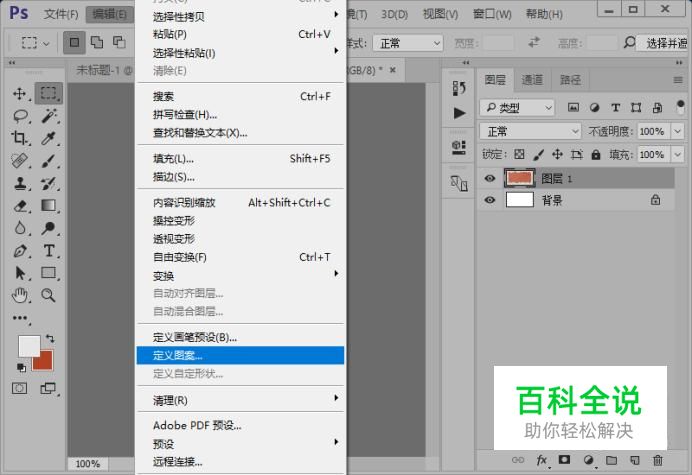This screenshot has height=475, width=692.
Task: Expand 不透明度 opacity dropdown arrow
Action: click(677, 131)
